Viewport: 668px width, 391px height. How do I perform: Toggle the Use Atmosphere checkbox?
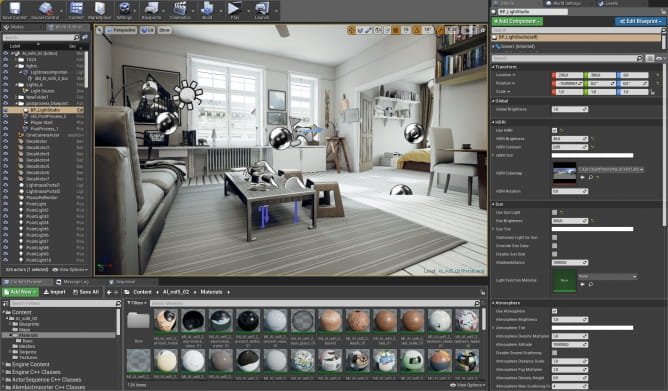(554, 311)
